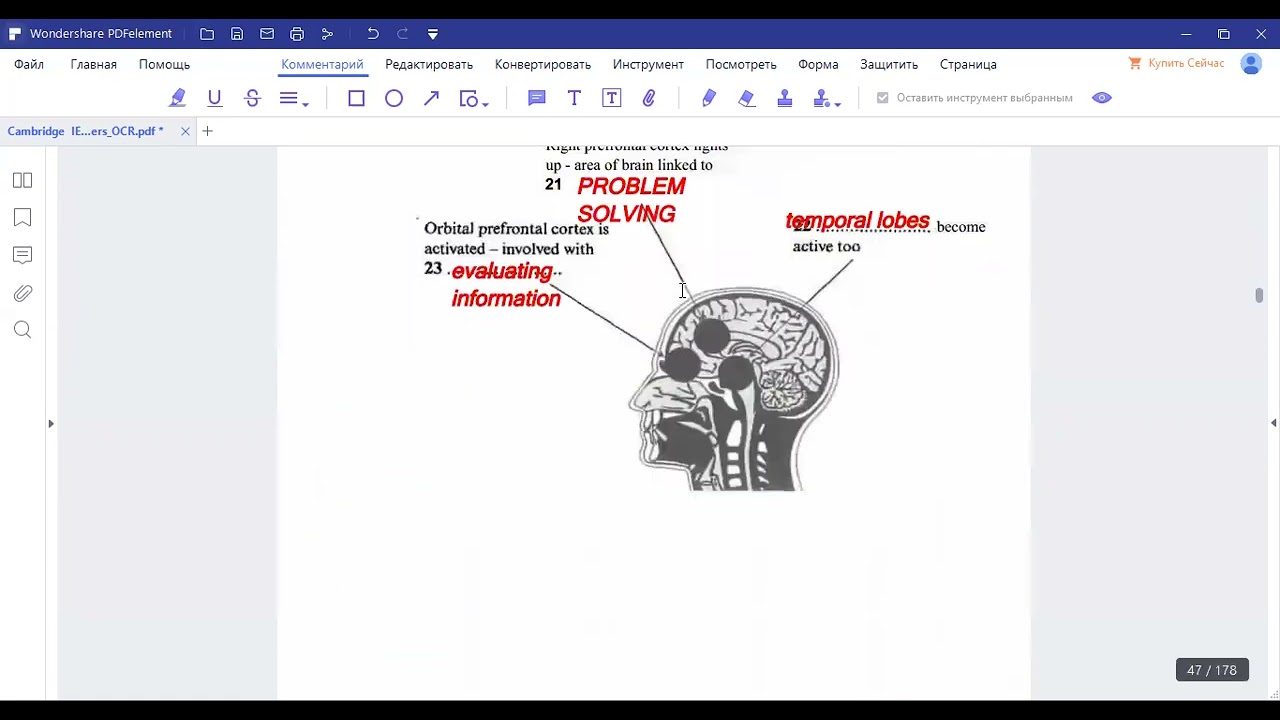
Task: Open the Файл menu
Action: (29, 64)
